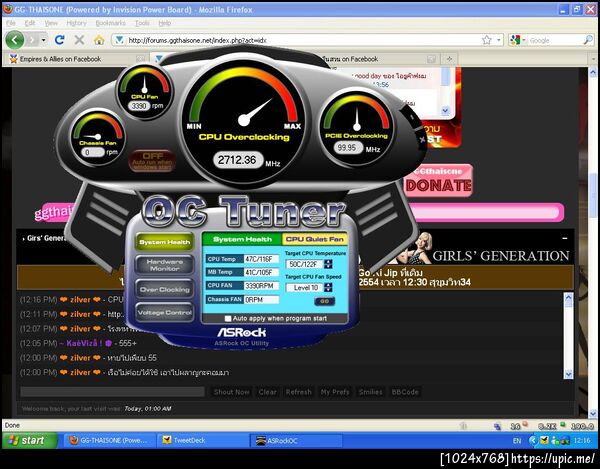Image resolution: width=600 pixels, height=469 pixels.
Task: Switch to the CPU Quiet Fan tab
Action: pyautogui.click(x=315, y=239)
